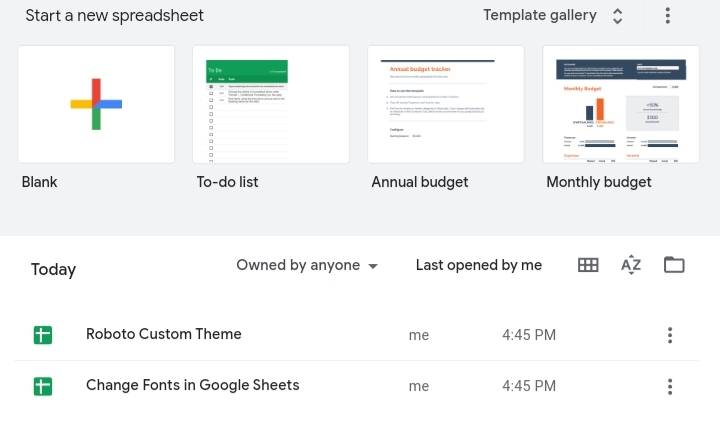The height and width of the screenshot is (426, 720).
Task: Open the Monthly budget template thumbnail
Action: pos(621,104)
